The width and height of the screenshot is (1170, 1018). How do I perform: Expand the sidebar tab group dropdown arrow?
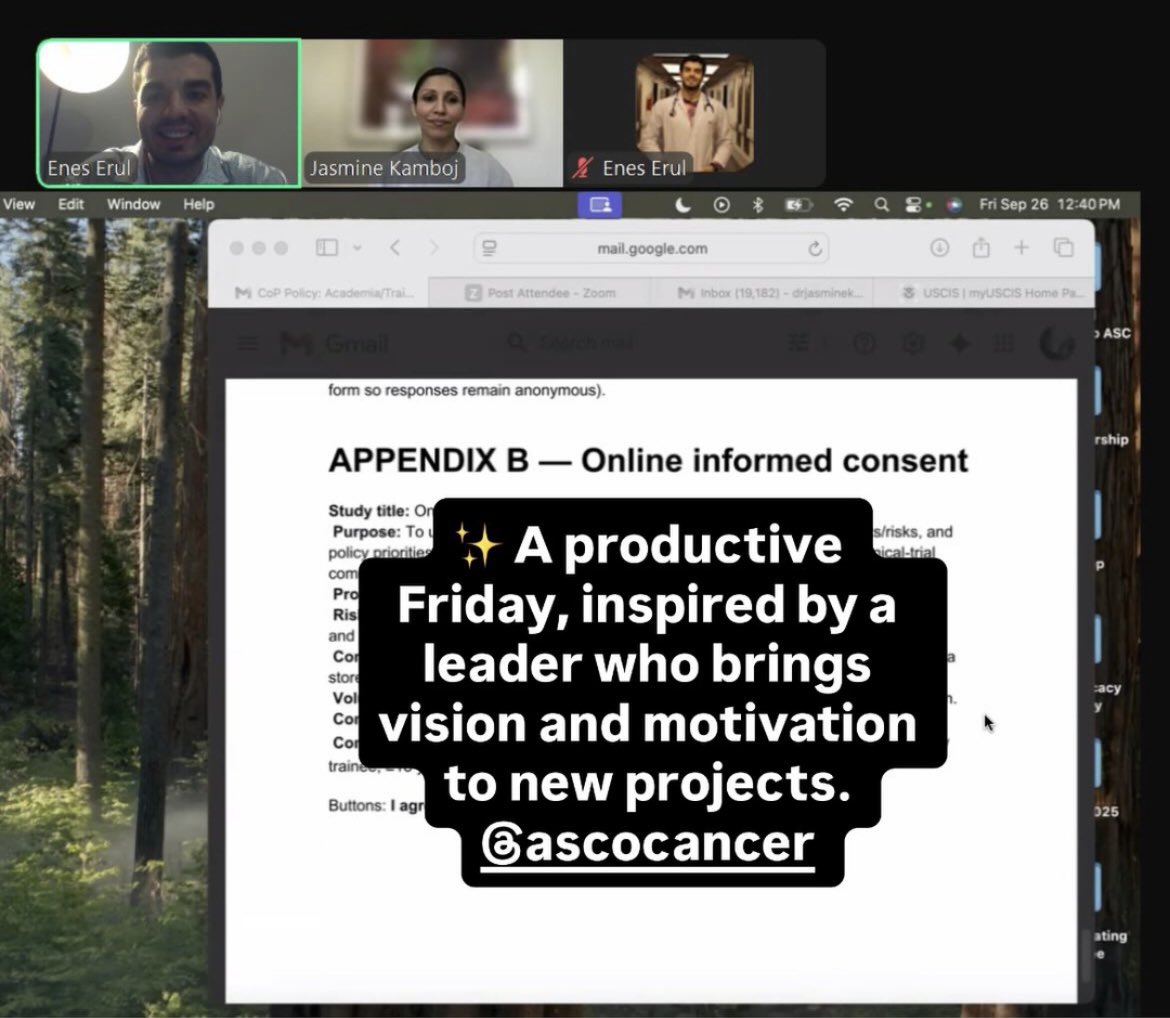coord(357,248)
